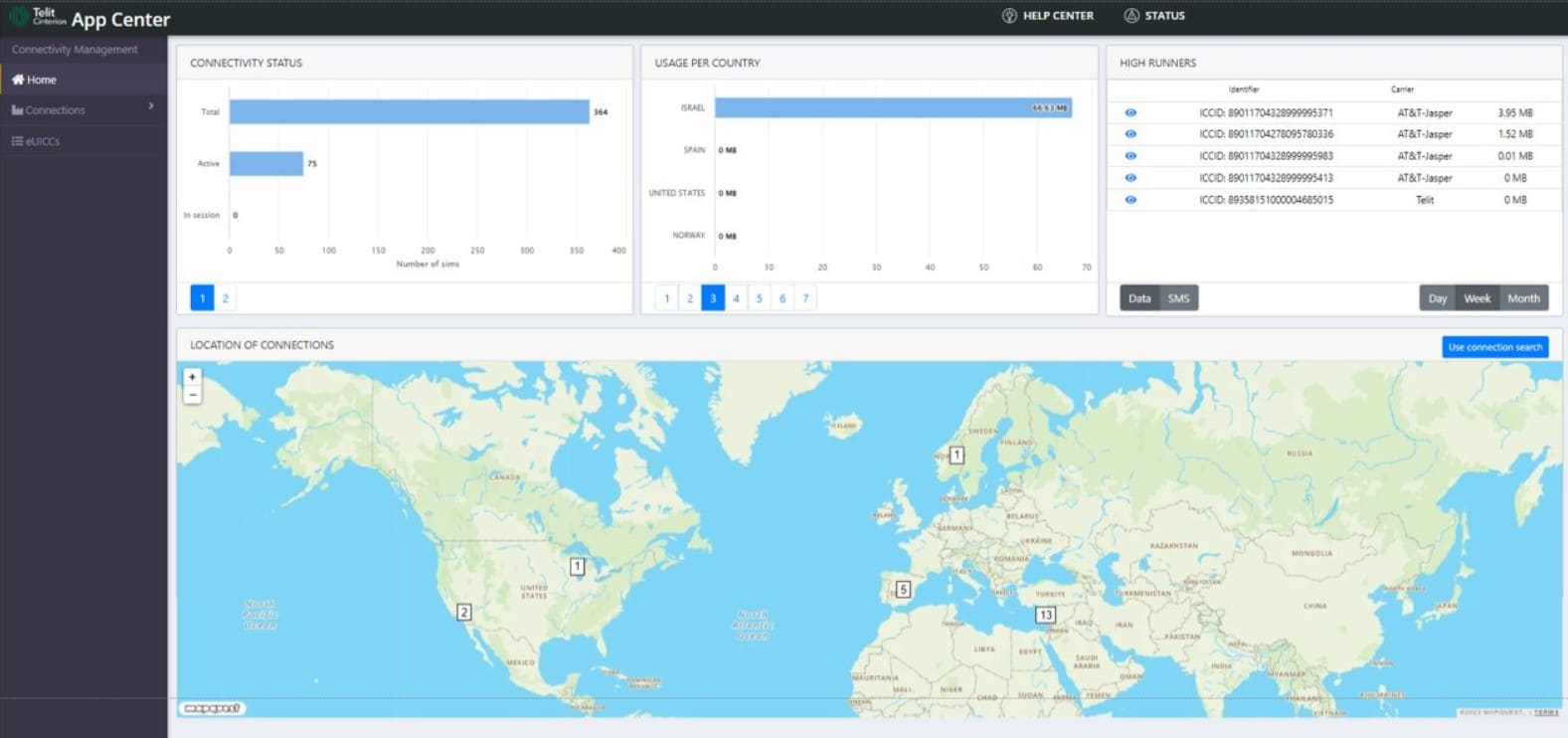Click the eUICCs list icon

(17, 141)
